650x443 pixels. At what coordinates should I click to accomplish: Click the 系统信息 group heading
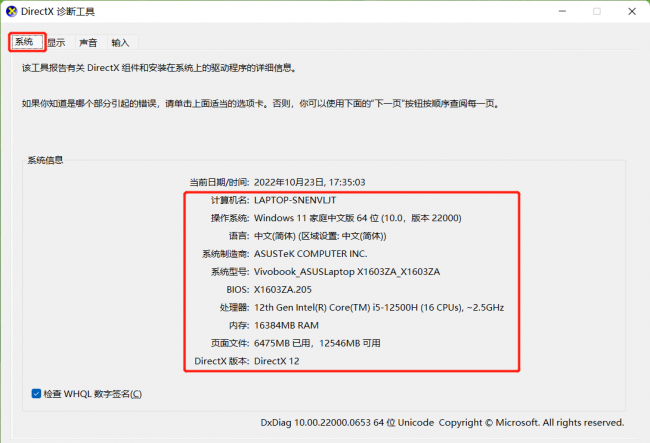point(45,160)
